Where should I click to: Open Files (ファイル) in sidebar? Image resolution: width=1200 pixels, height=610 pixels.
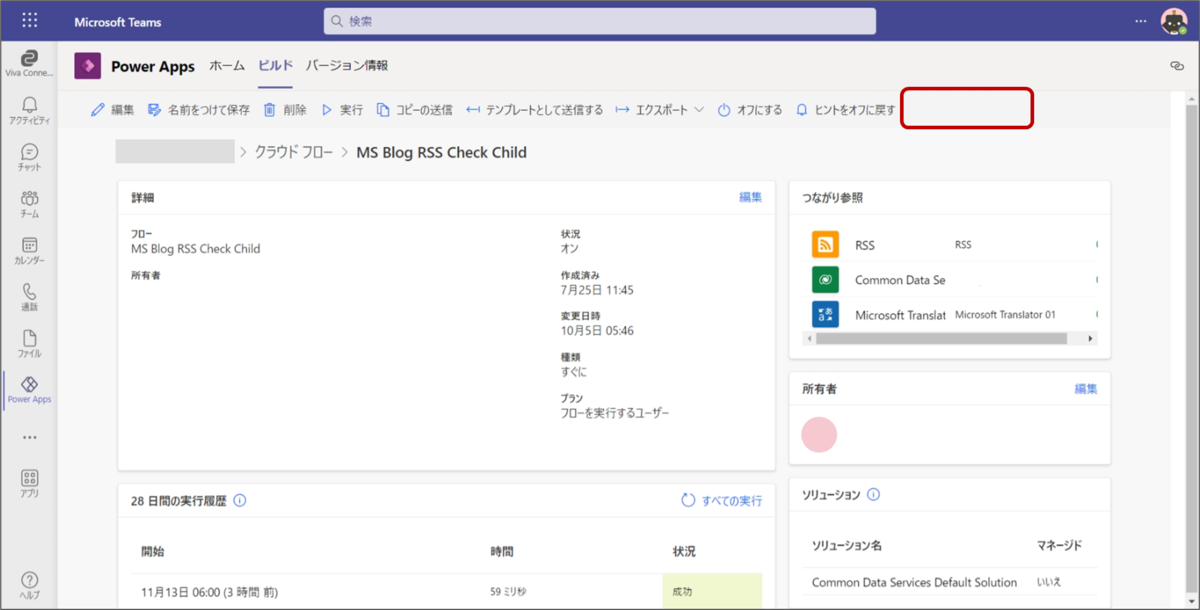pos(29,344)
